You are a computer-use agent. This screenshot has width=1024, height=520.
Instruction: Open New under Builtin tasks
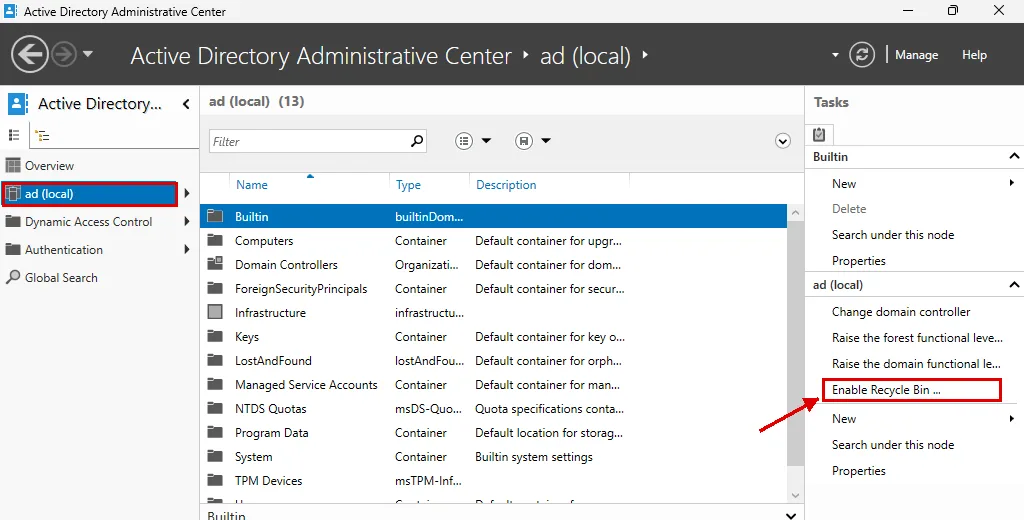[x=844, y=184]
